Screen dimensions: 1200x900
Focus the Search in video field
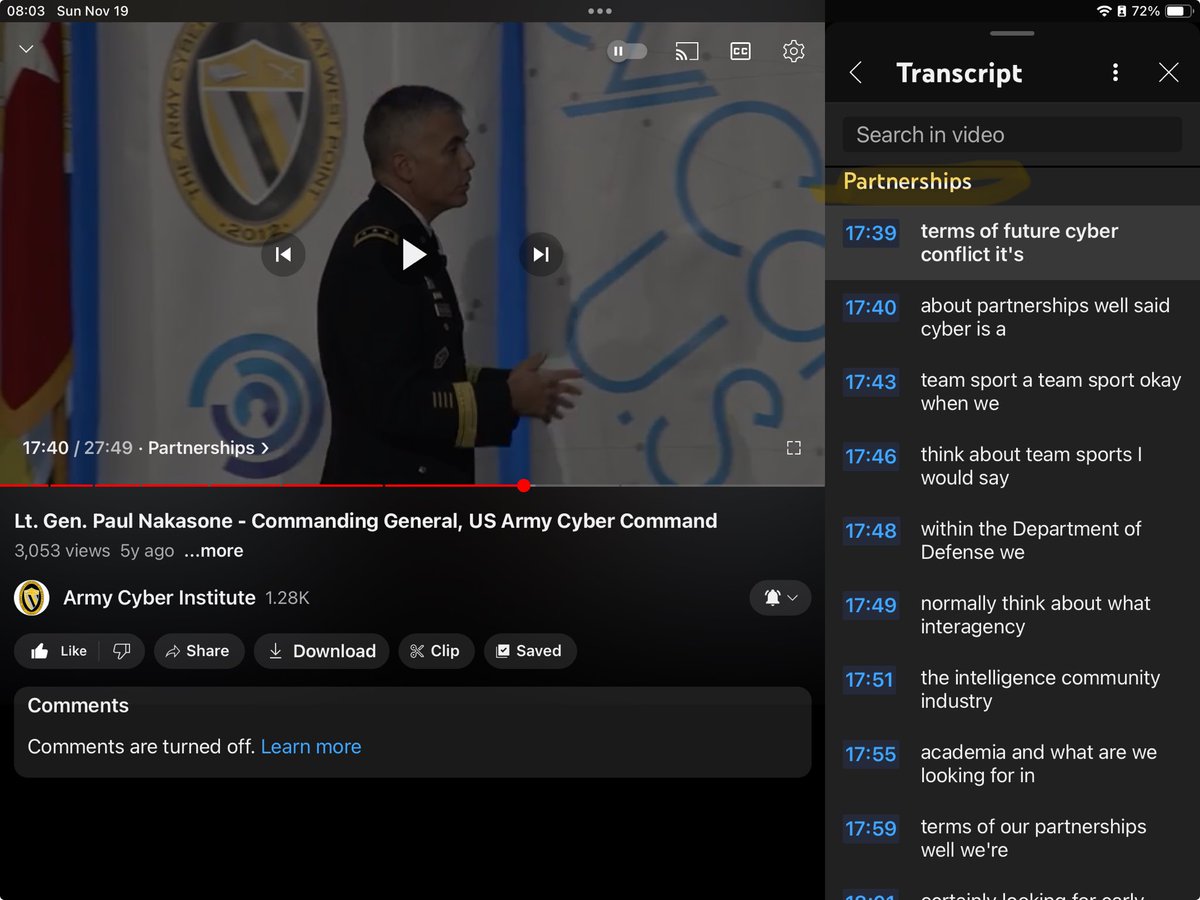click(x=1012, y=135)
